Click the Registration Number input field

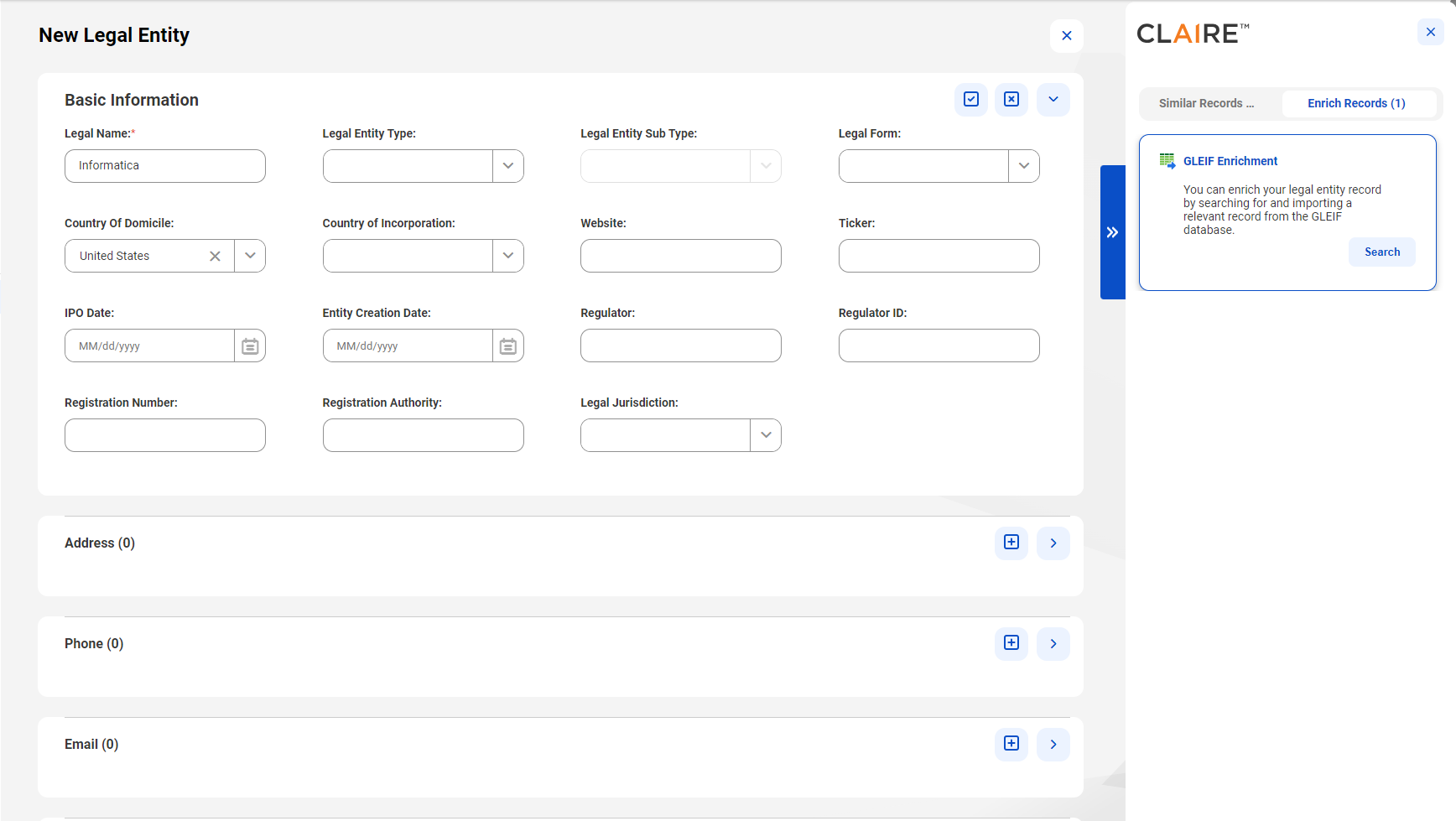coord(165,435)
